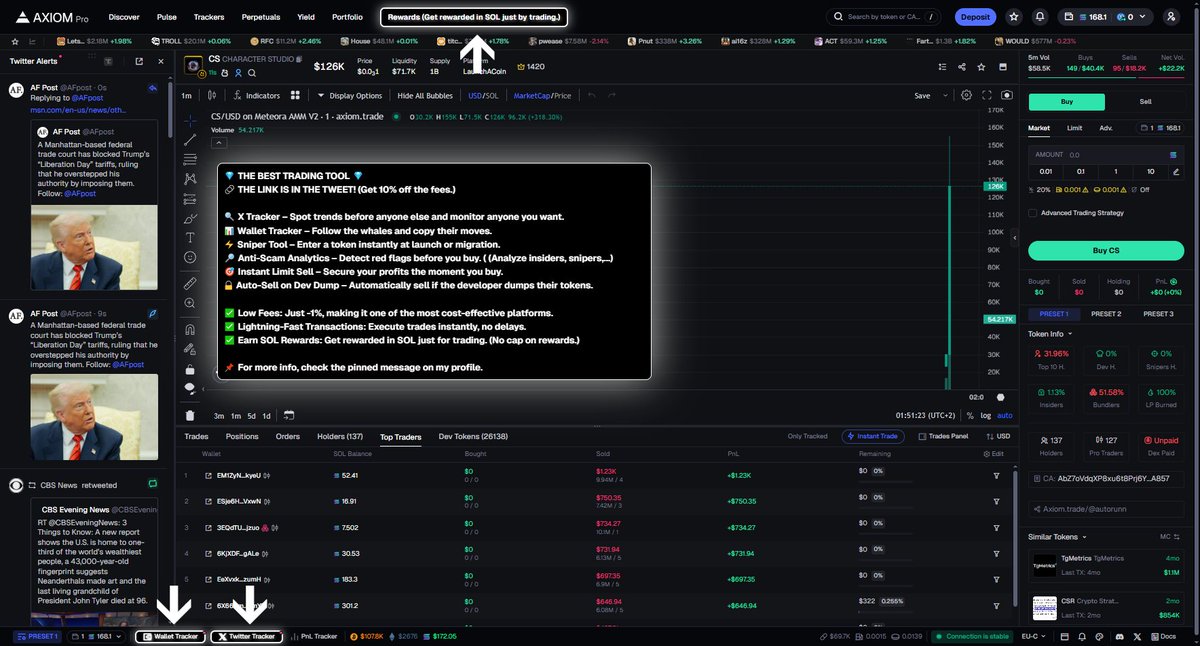Filter trades for wallet EM1ZyN...kyeU

point(996,475)
